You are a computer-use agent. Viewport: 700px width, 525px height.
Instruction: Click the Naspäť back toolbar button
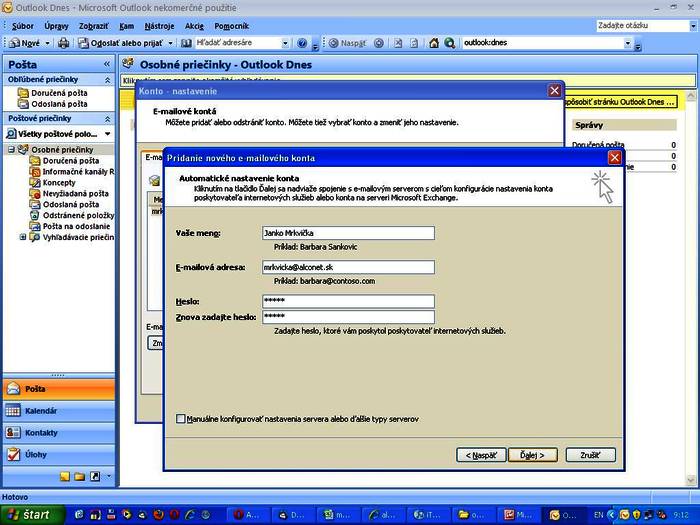pos(347,43)
